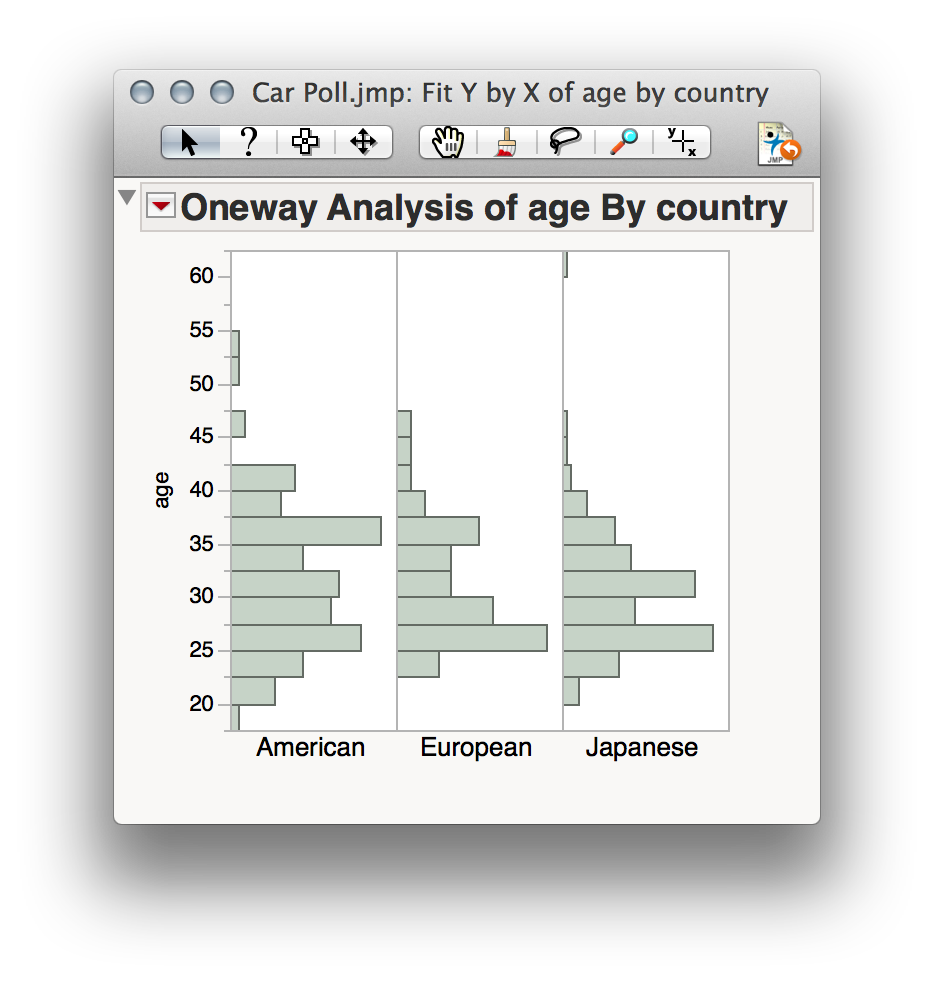Select the Crosshairs tool
This screenshot has width=934, height=982.
pyautogui.click(x=682, y=142)
